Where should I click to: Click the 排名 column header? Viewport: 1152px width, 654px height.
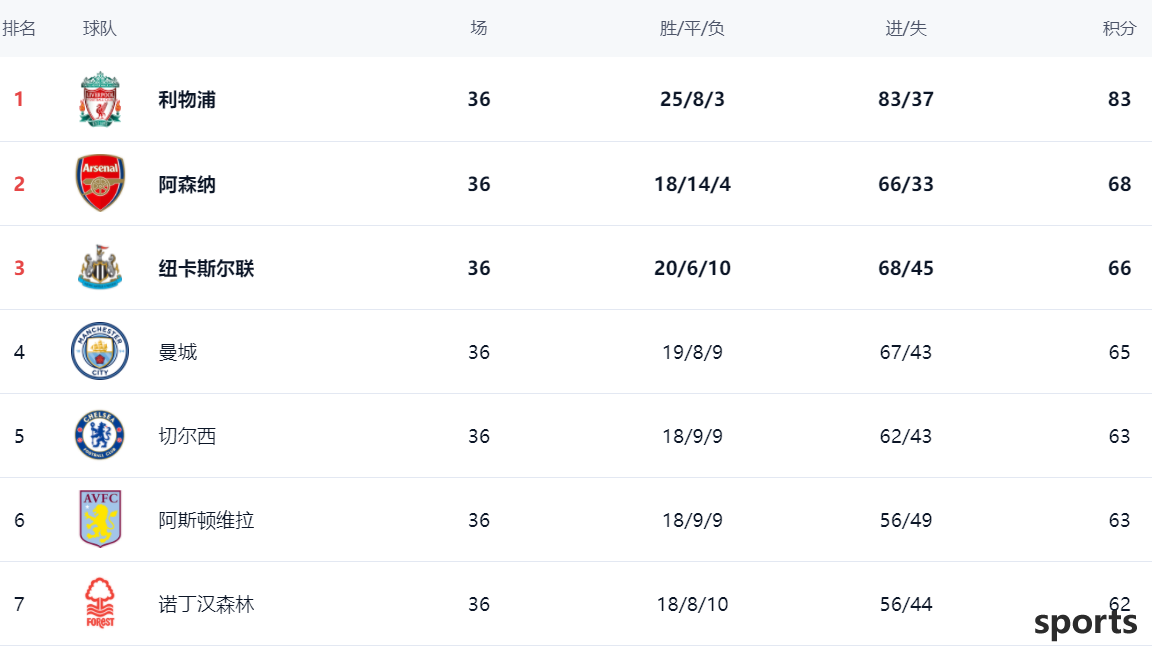coord(19,29)
